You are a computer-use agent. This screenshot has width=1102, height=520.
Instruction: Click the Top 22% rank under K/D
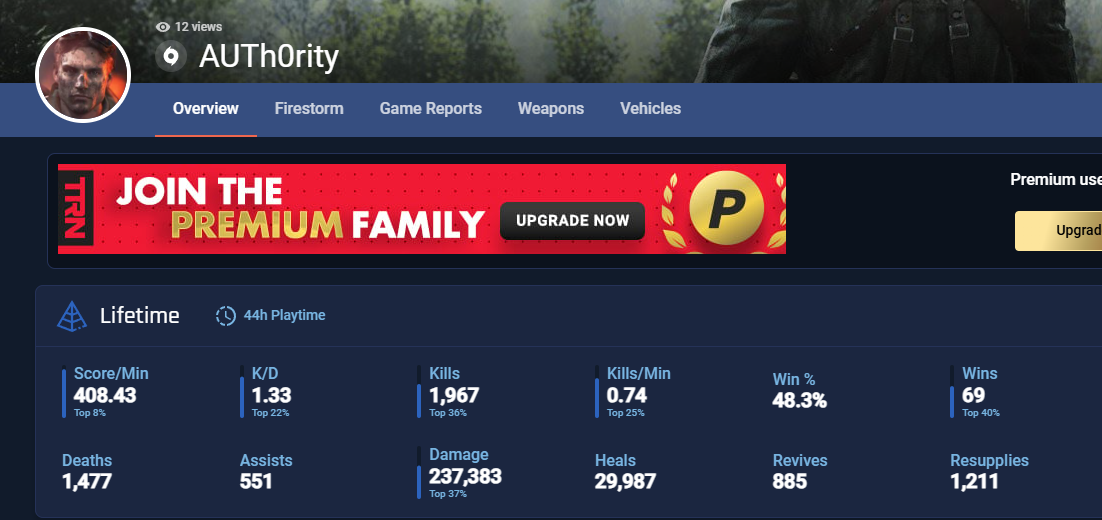(271, 413)
